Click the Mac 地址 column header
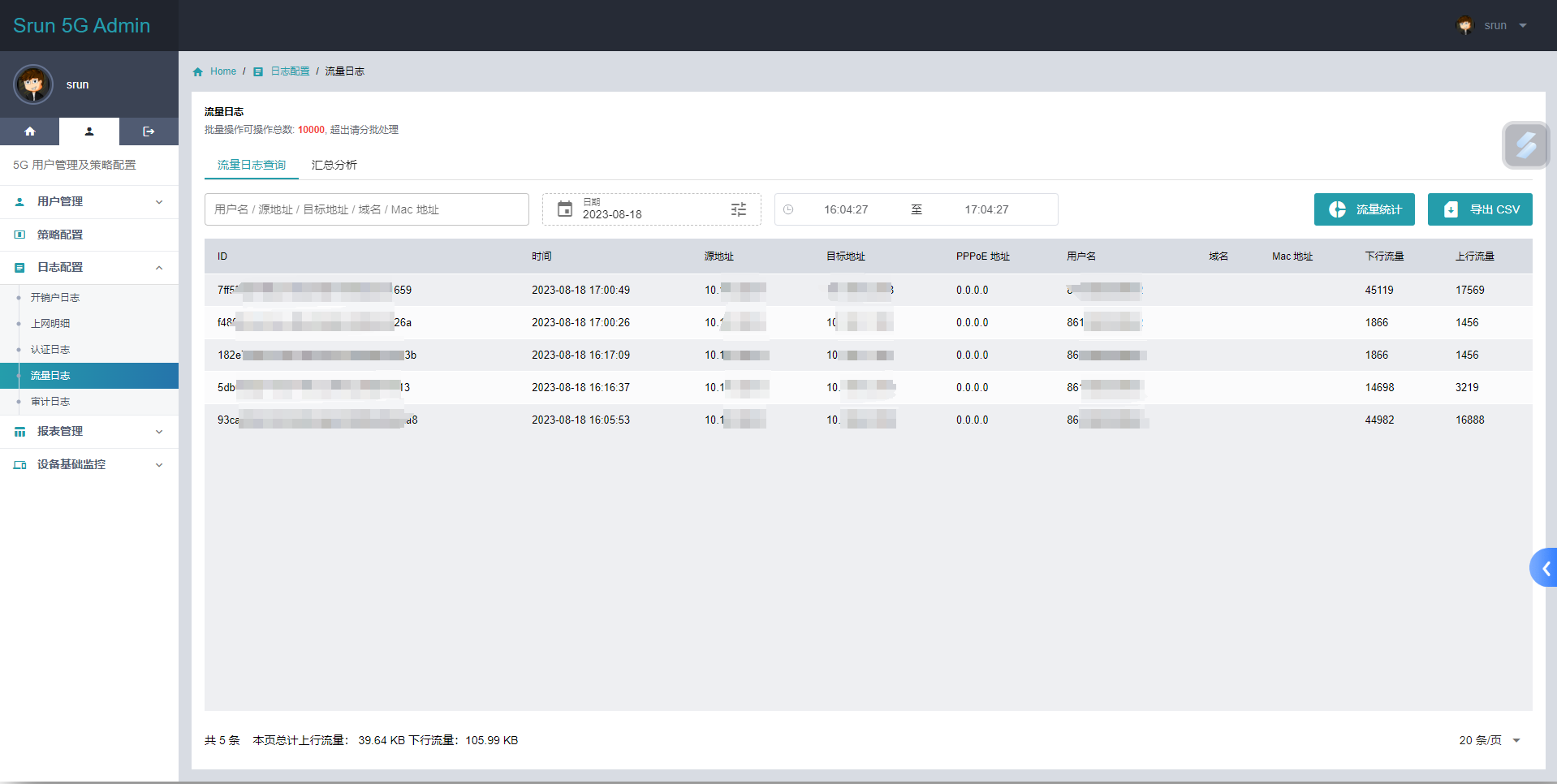Viewport: 1557px width, 784px height. [1292, 256]
